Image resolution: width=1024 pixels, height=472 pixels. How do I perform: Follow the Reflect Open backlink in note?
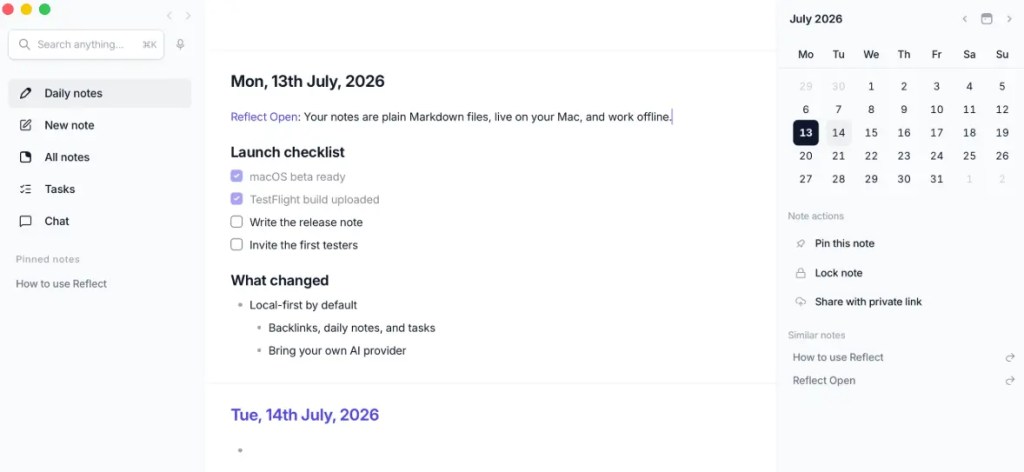tap(264, 117)
